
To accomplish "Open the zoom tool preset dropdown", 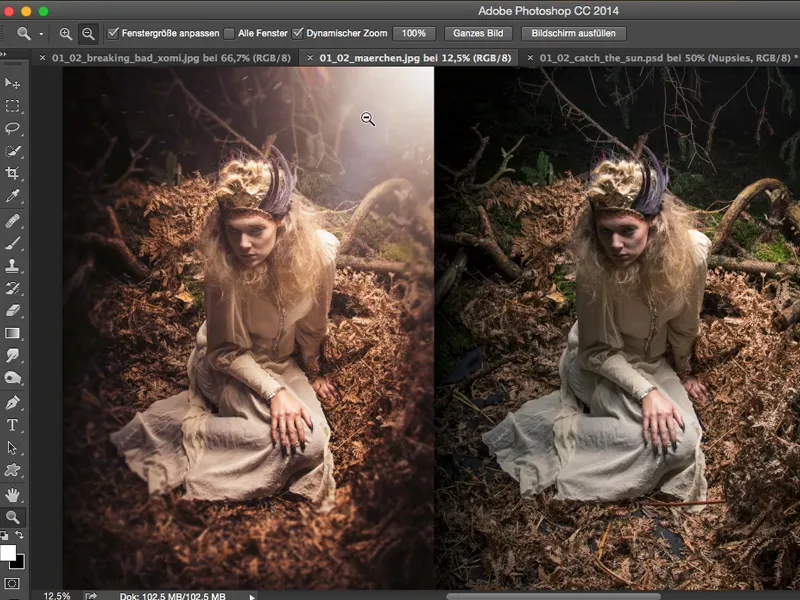I will [41, 34].
